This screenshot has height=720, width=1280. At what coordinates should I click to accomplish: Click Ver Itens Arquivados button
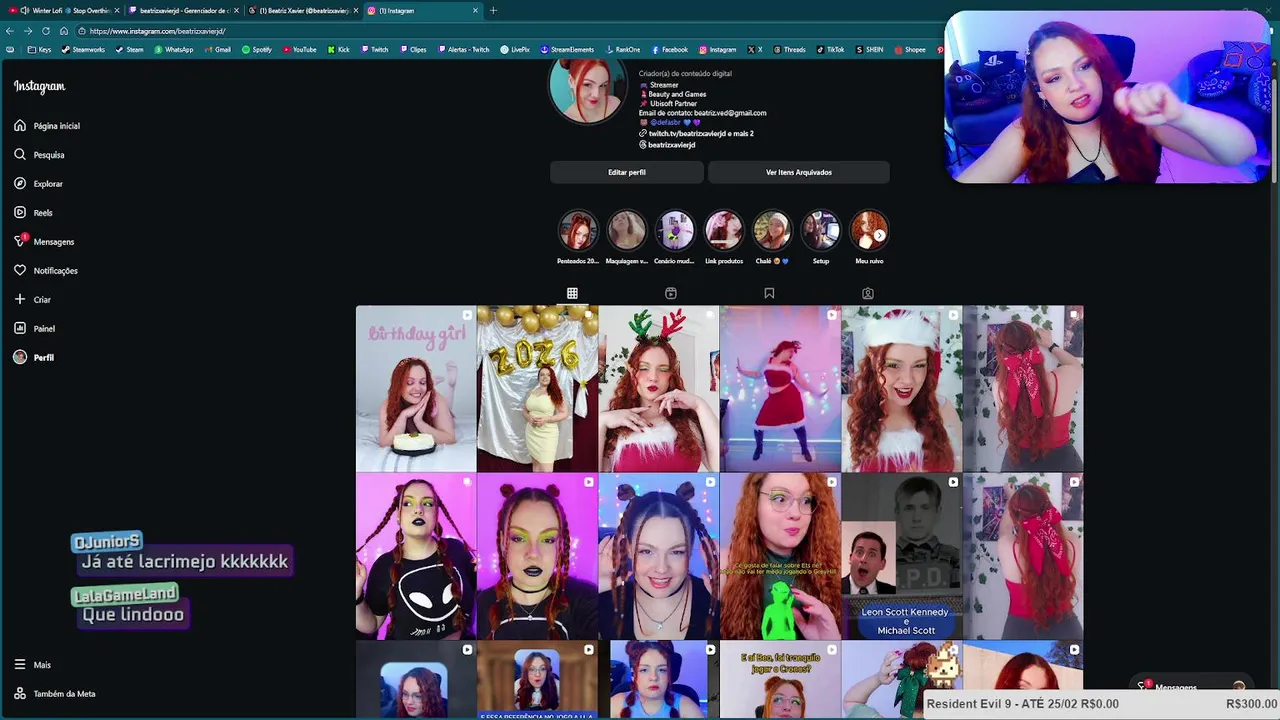[x=798, y=172]
